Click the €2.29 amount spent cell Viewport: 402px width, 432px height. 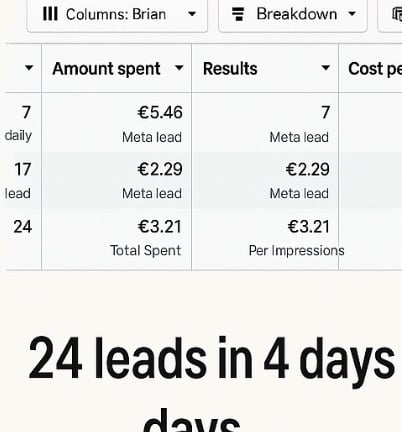coord(117,180)
